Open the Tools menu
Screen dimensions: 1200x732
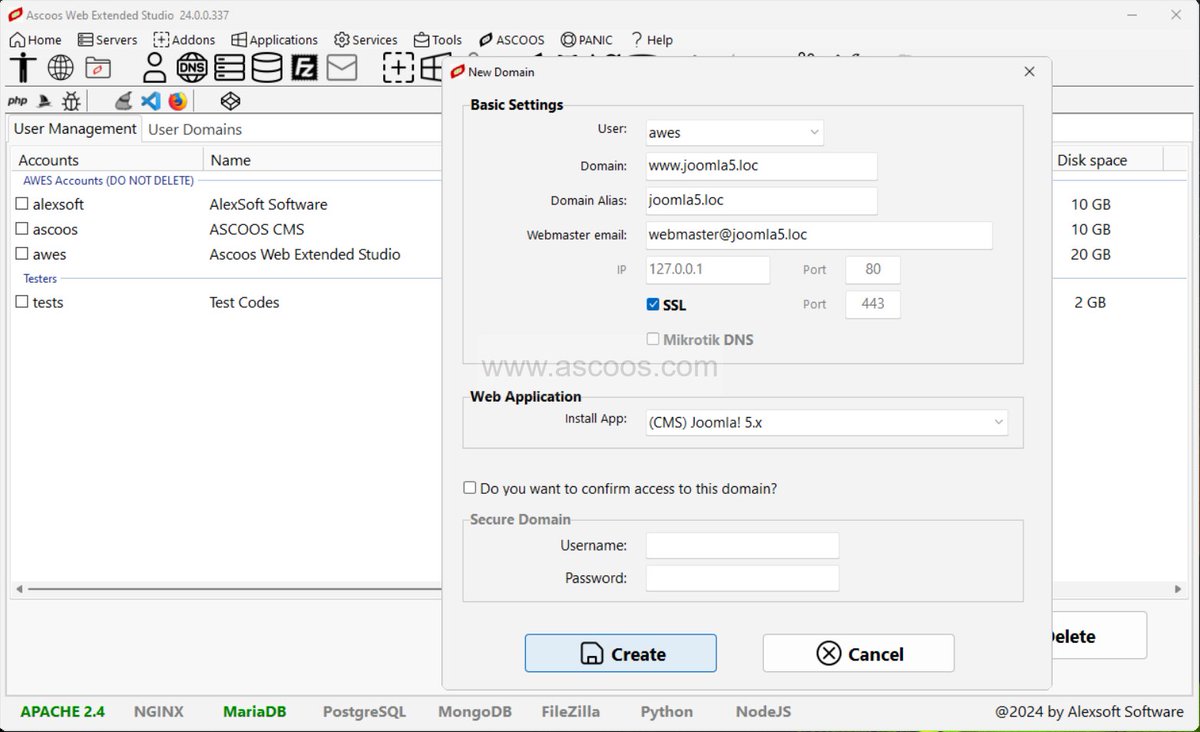(x=438, y=40)
